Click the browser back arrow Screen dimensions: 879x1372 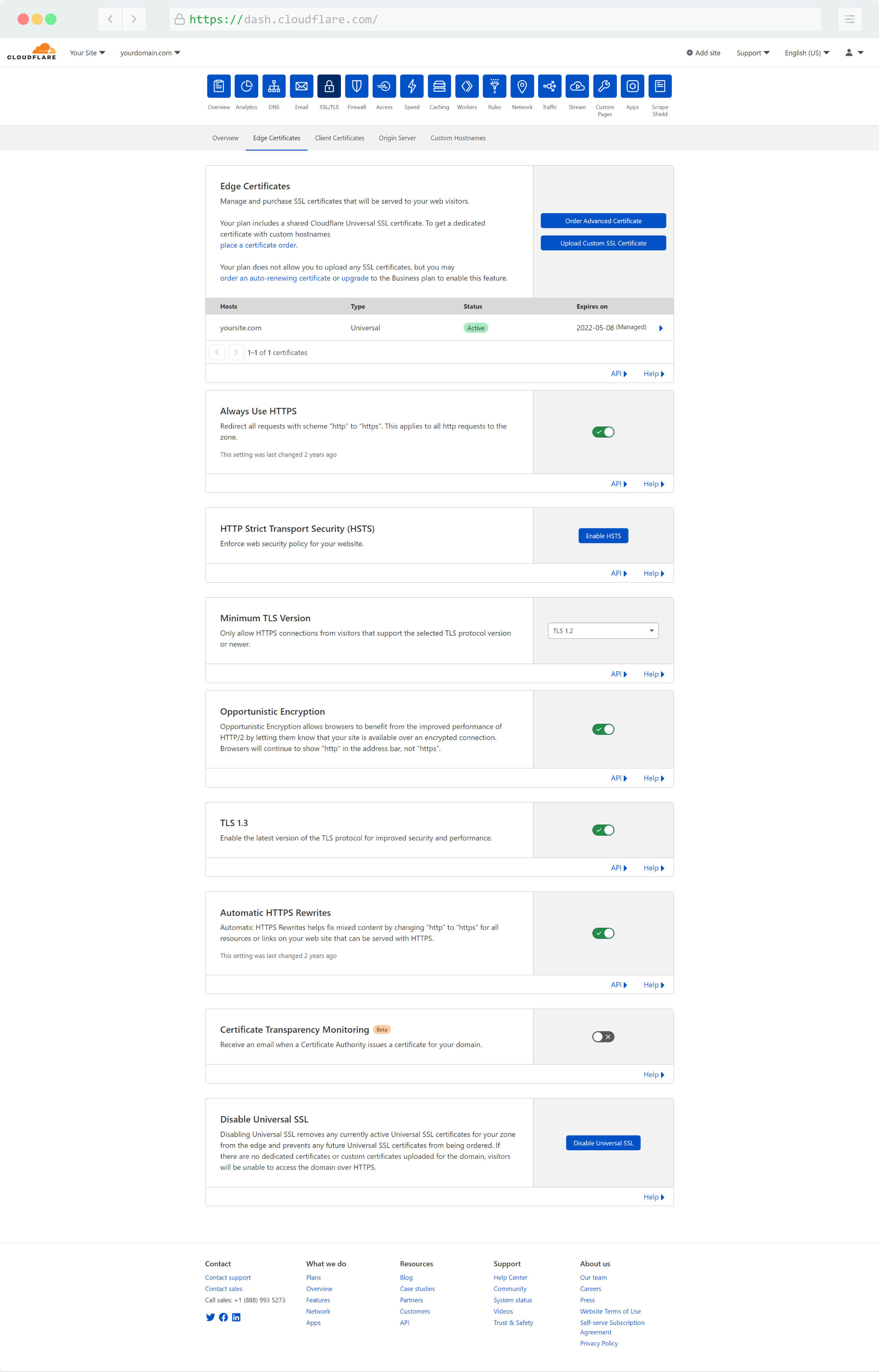(x=110, y=19)
